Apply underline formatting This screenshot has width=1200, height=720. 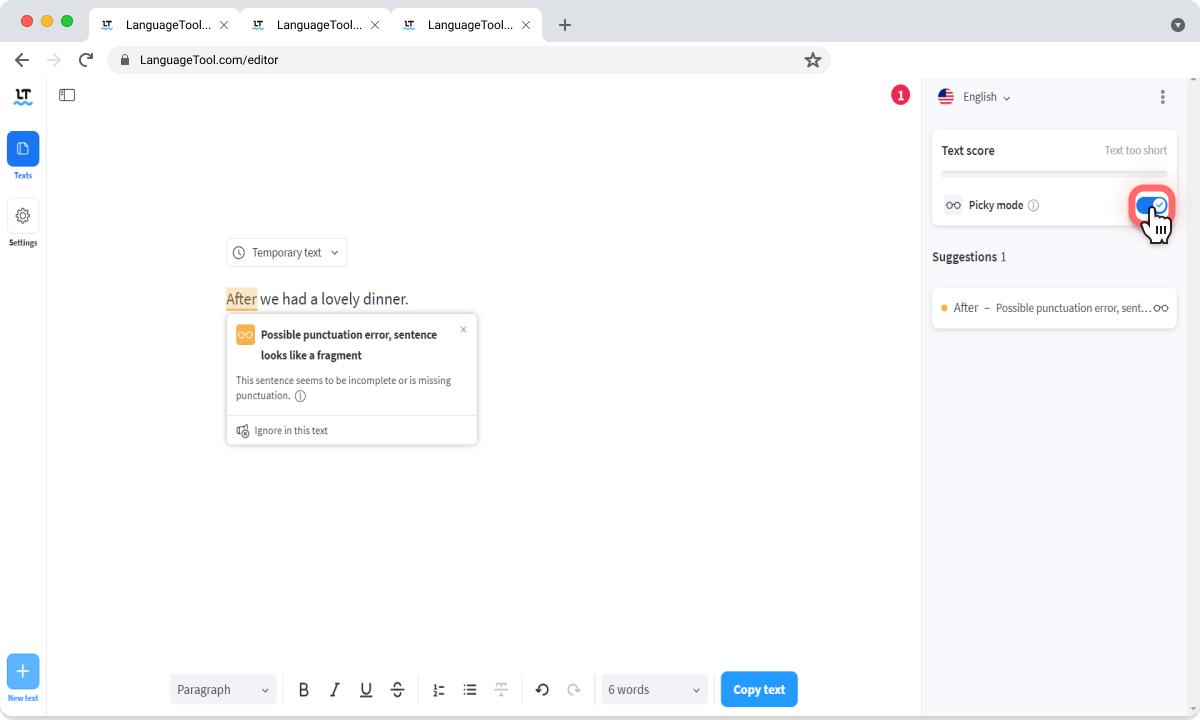366,690
